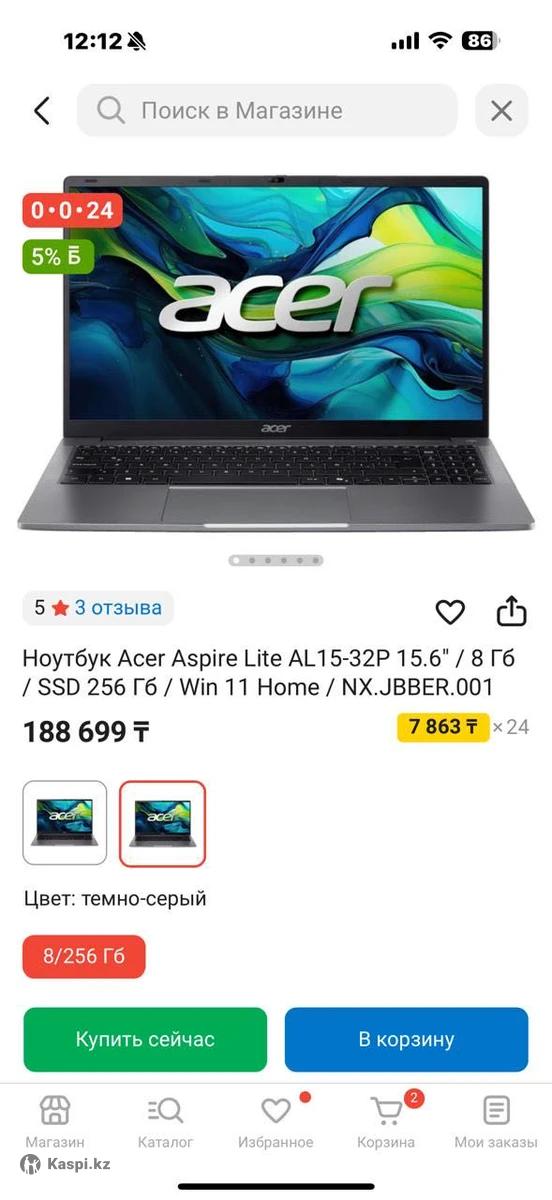Tap the image carousel page dots

coord(276,561)
